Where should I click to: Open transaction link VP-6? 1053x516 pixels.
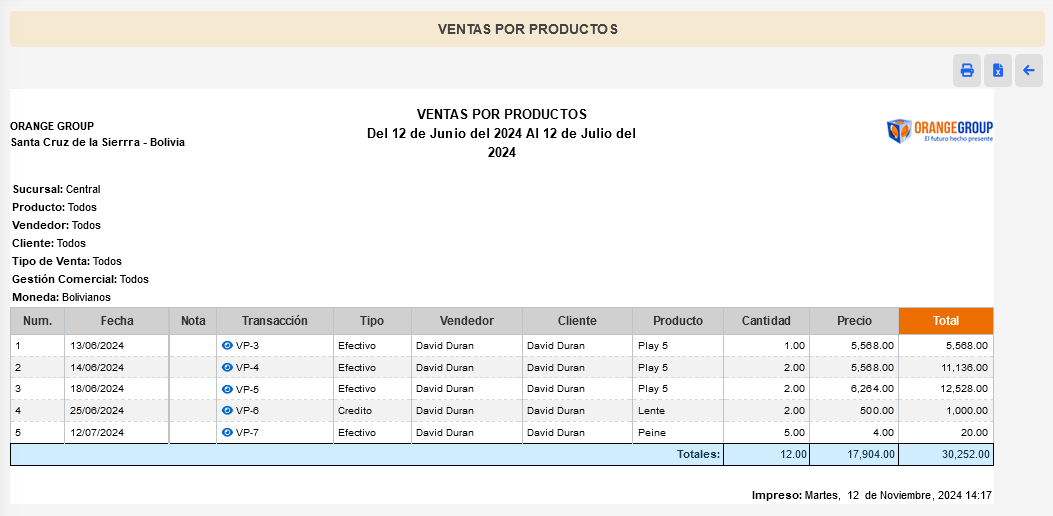247,410
